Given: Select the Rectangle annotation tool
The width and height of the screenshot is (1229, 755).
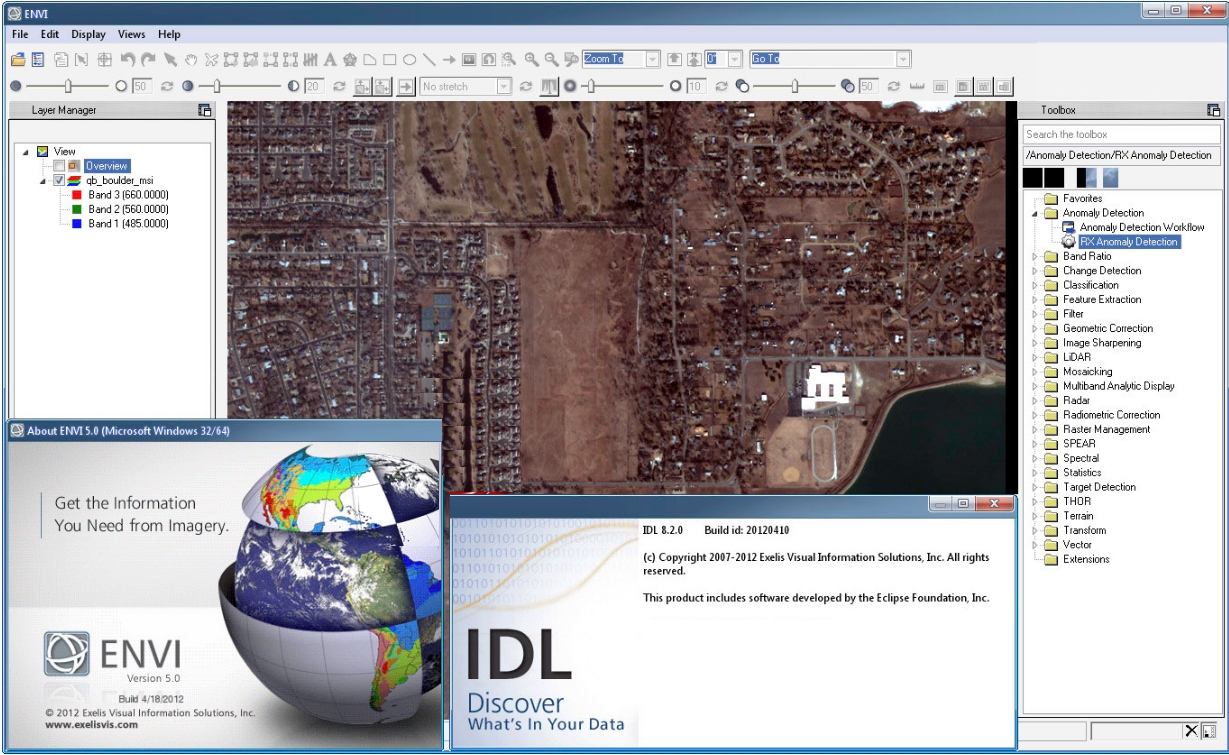Looking at the screenshot, I should coord(389,59).
